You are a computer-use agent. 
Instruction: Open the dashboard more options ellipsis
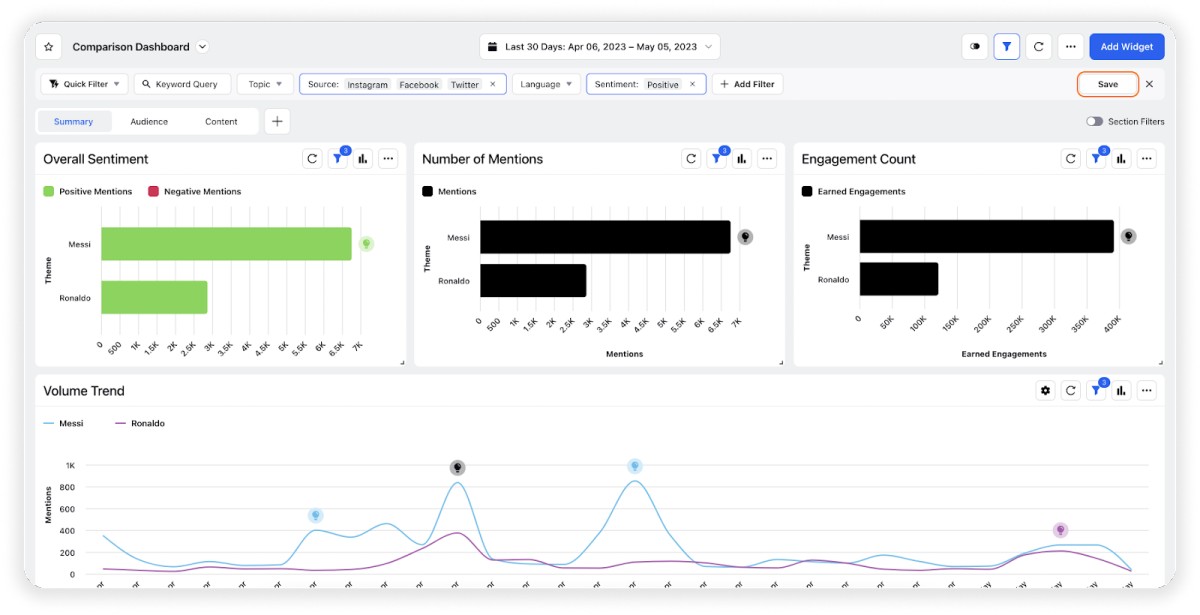tap(1071, 47)
